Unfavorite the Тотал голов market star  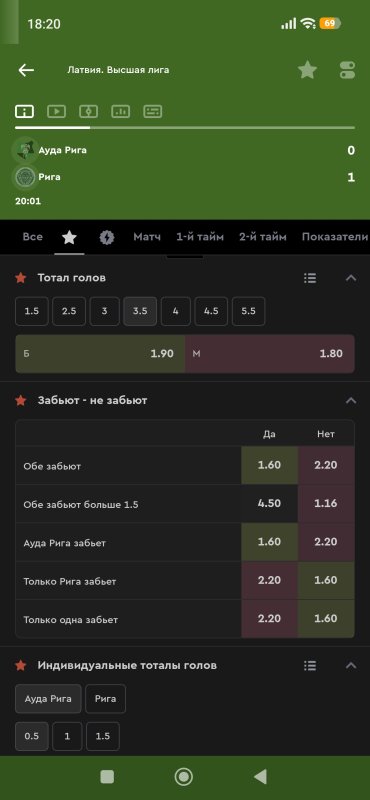click(x=20, y=278)
